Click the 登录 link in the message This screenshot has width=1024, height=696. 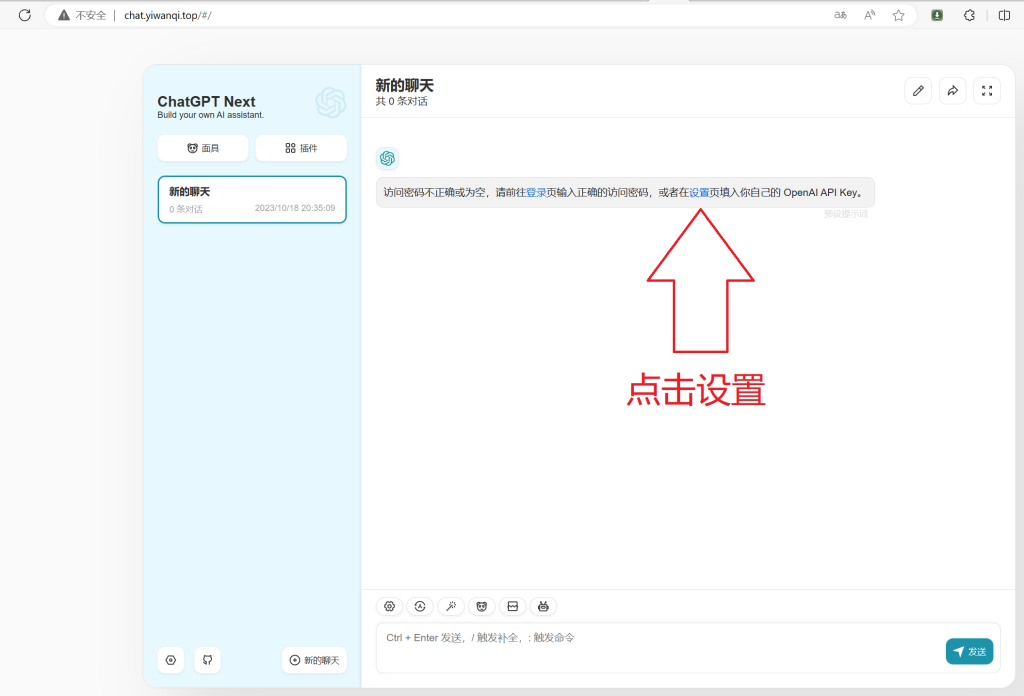click(536, 192)
